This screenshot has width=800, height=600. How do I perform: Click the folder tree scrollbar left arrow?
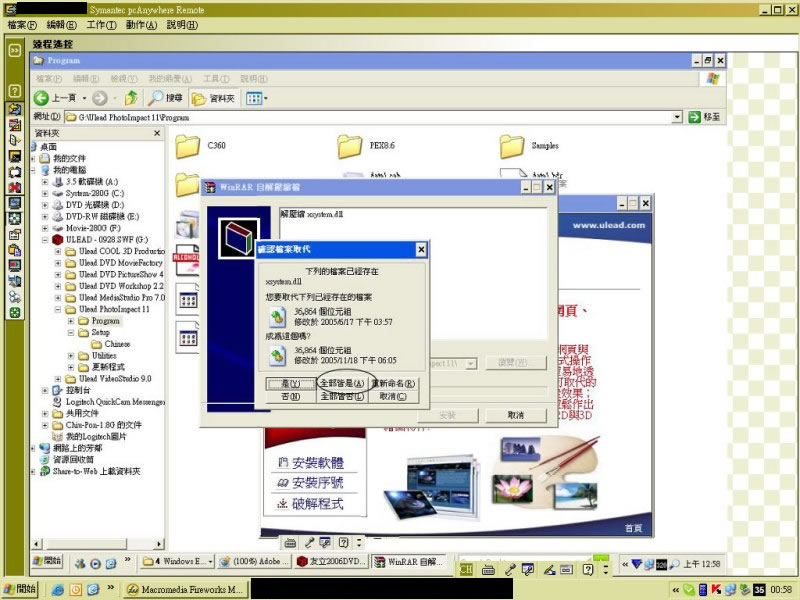[36, 544]
